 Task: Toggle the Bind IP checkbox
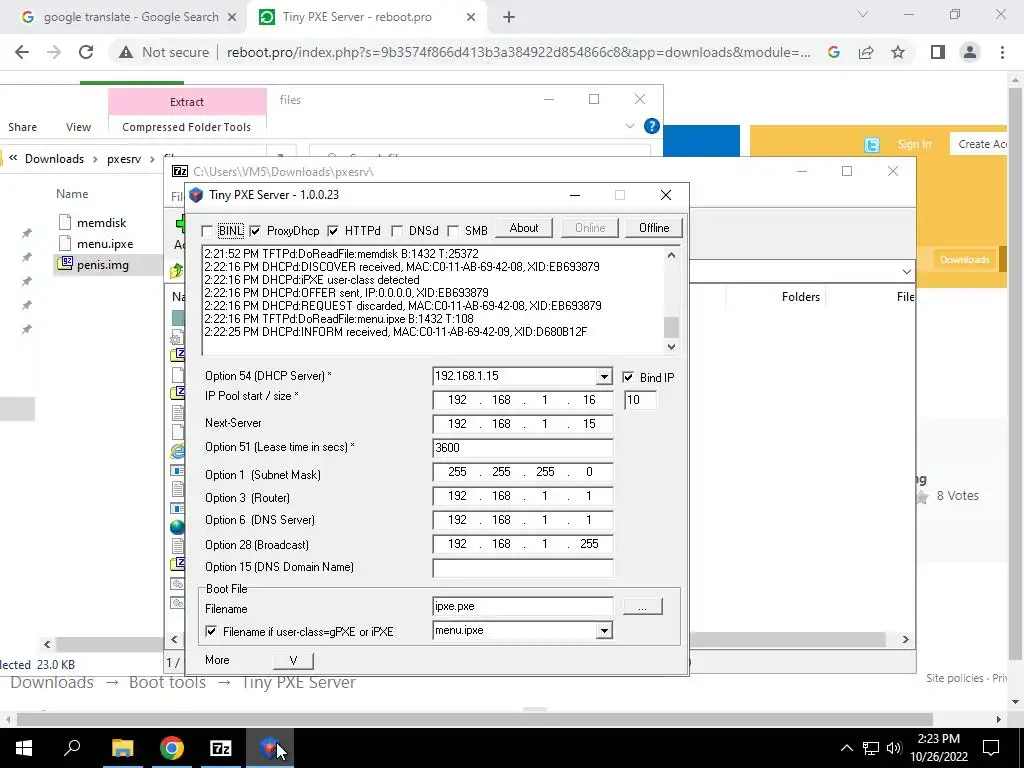click(x=628, y=377)
